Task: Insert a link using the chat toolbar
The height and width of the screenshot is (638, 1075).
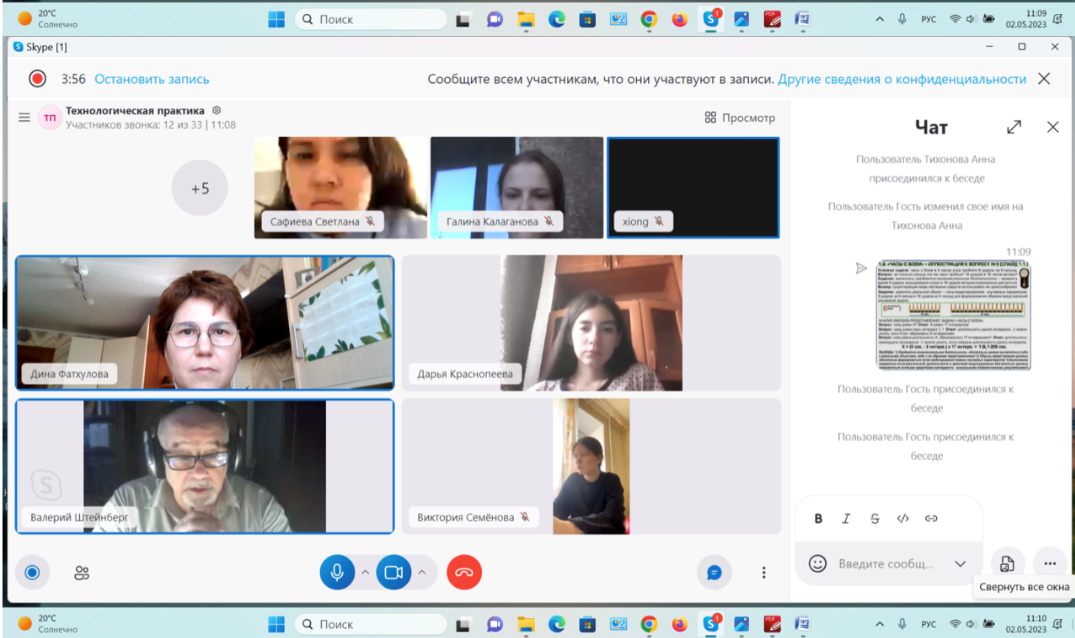Action: 931,518
